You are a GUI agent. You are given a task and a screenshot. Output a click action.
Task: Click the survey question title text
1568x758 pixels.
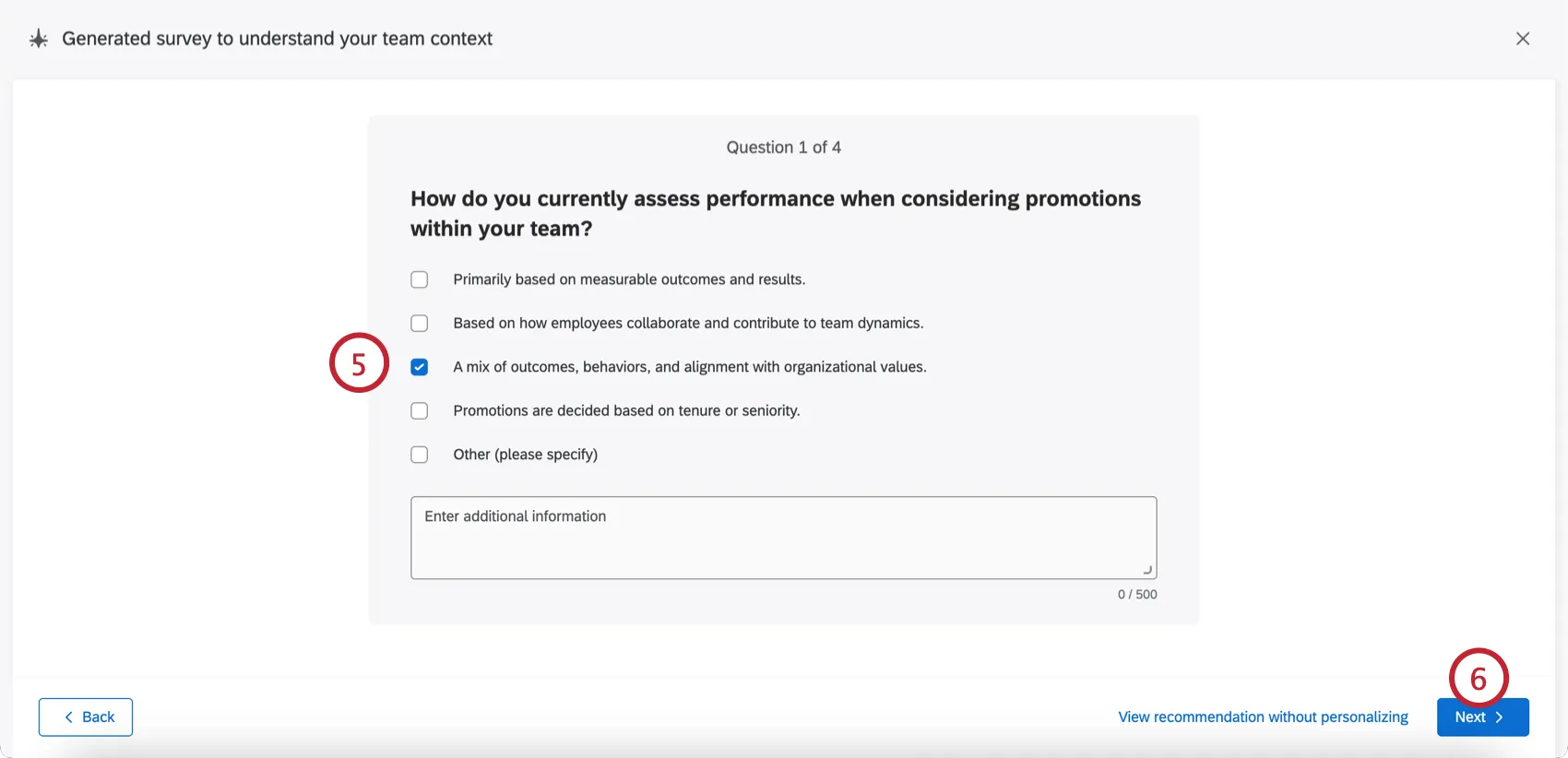click(x=775, y=213)
